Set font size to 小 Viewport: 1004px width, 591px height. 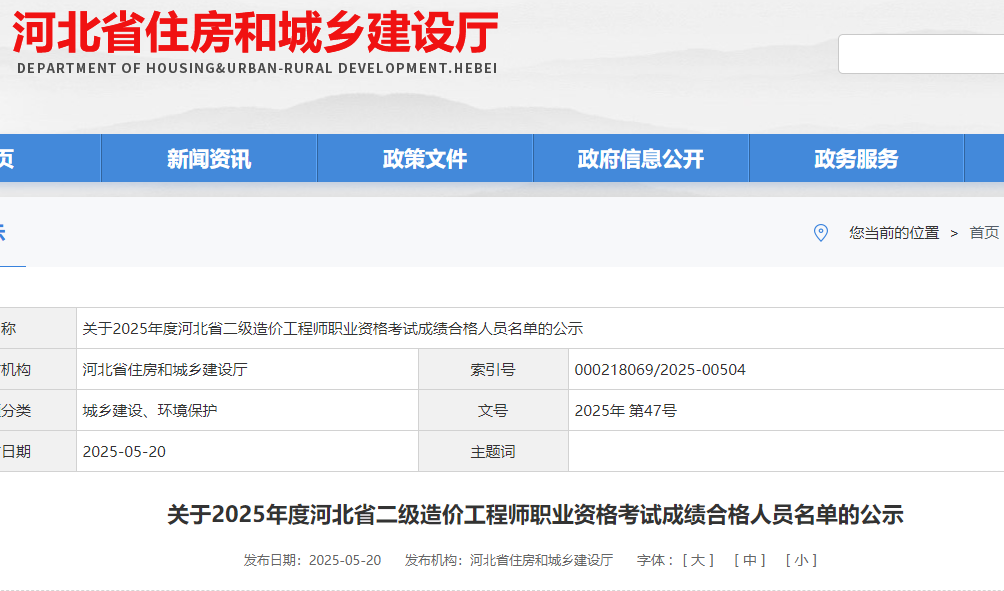point(801,560)
